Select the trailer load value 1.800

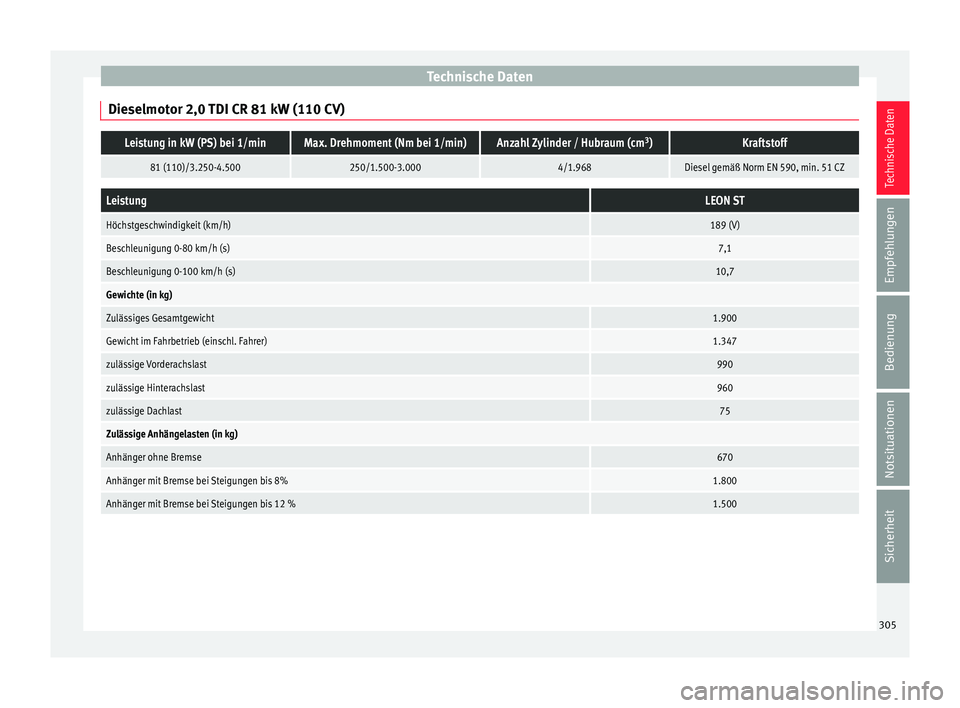(x=725, y=481)
